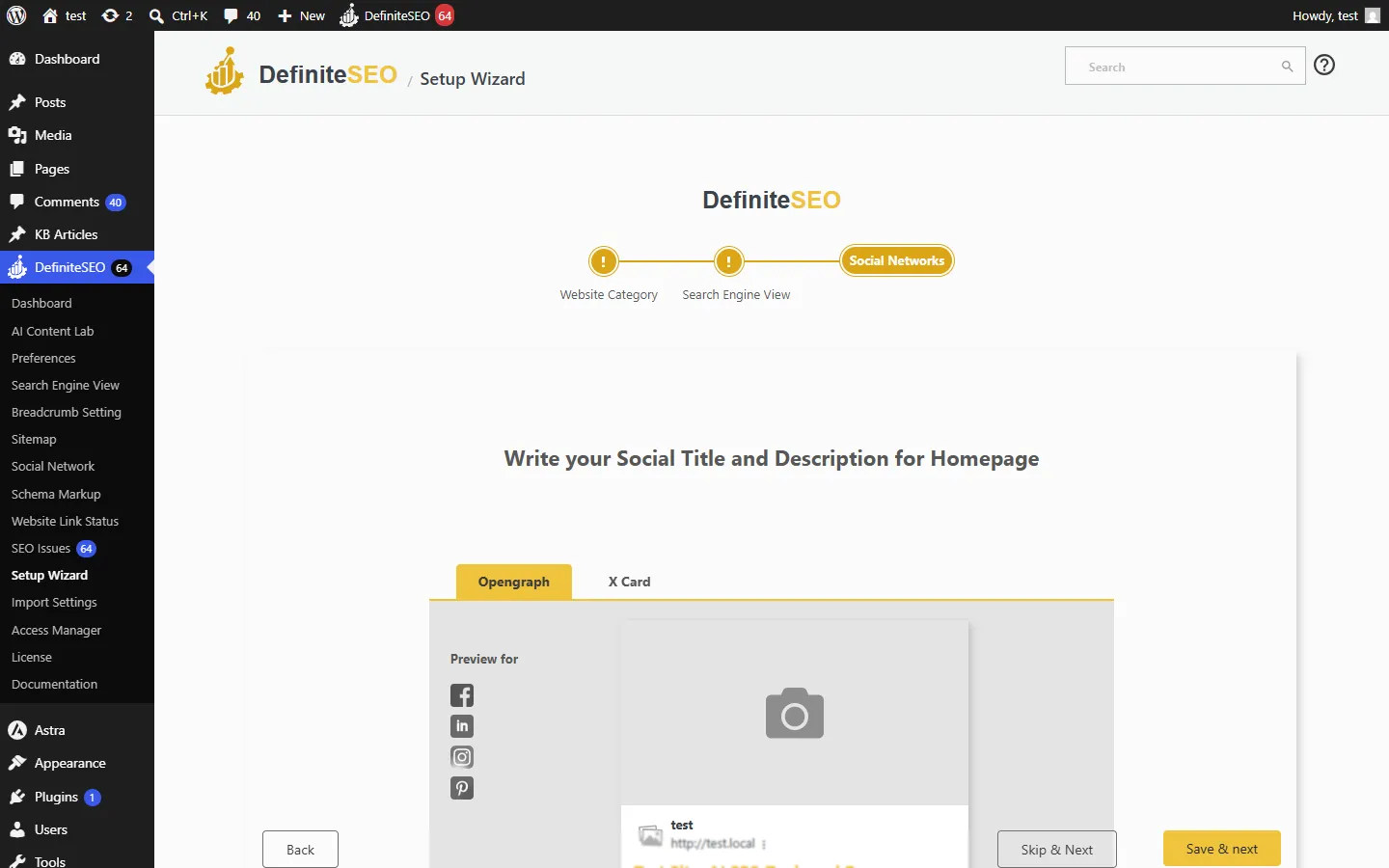Open the 2 pending updates icon
Screen dimensions: 1389x868
coord(117,15)
